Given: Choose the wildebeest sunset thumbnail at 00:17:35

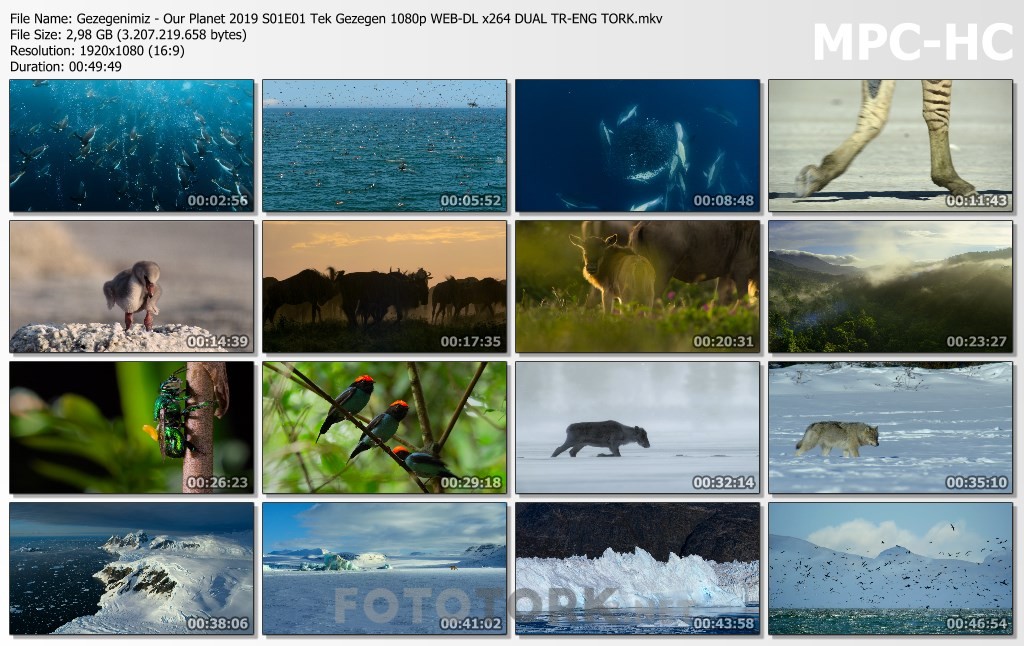Looking at the screenshot, I should [385, 286].
